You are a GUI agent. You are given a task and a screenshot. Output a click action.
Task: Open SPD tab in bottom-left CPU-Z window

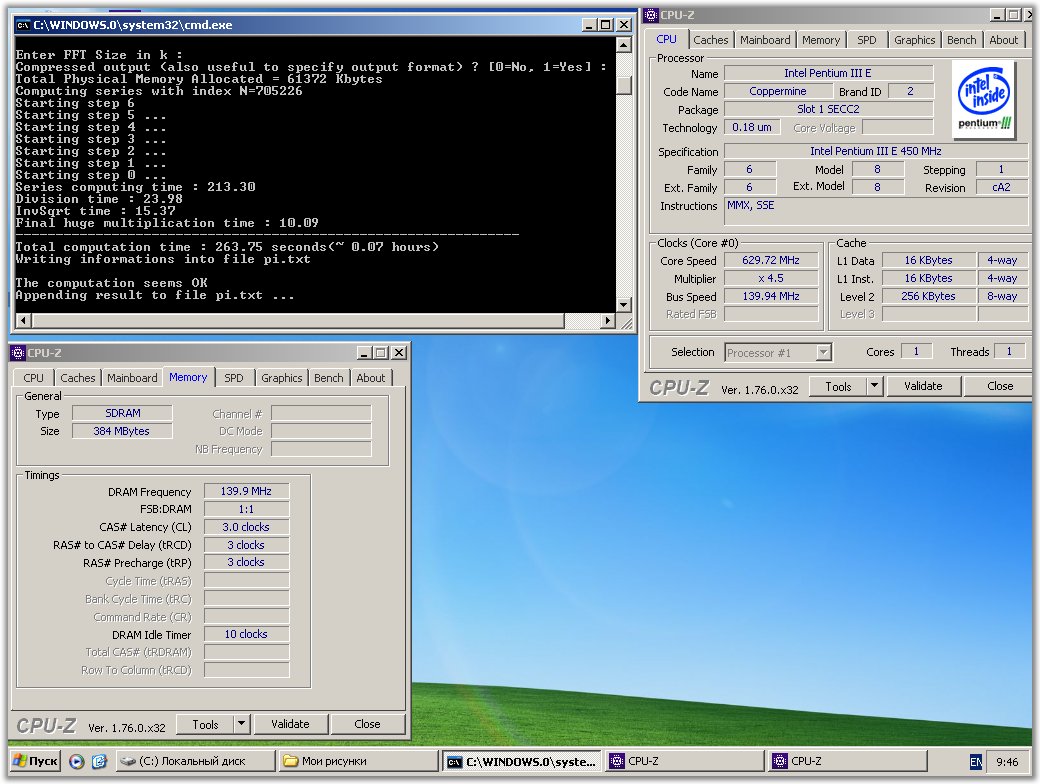233,377
